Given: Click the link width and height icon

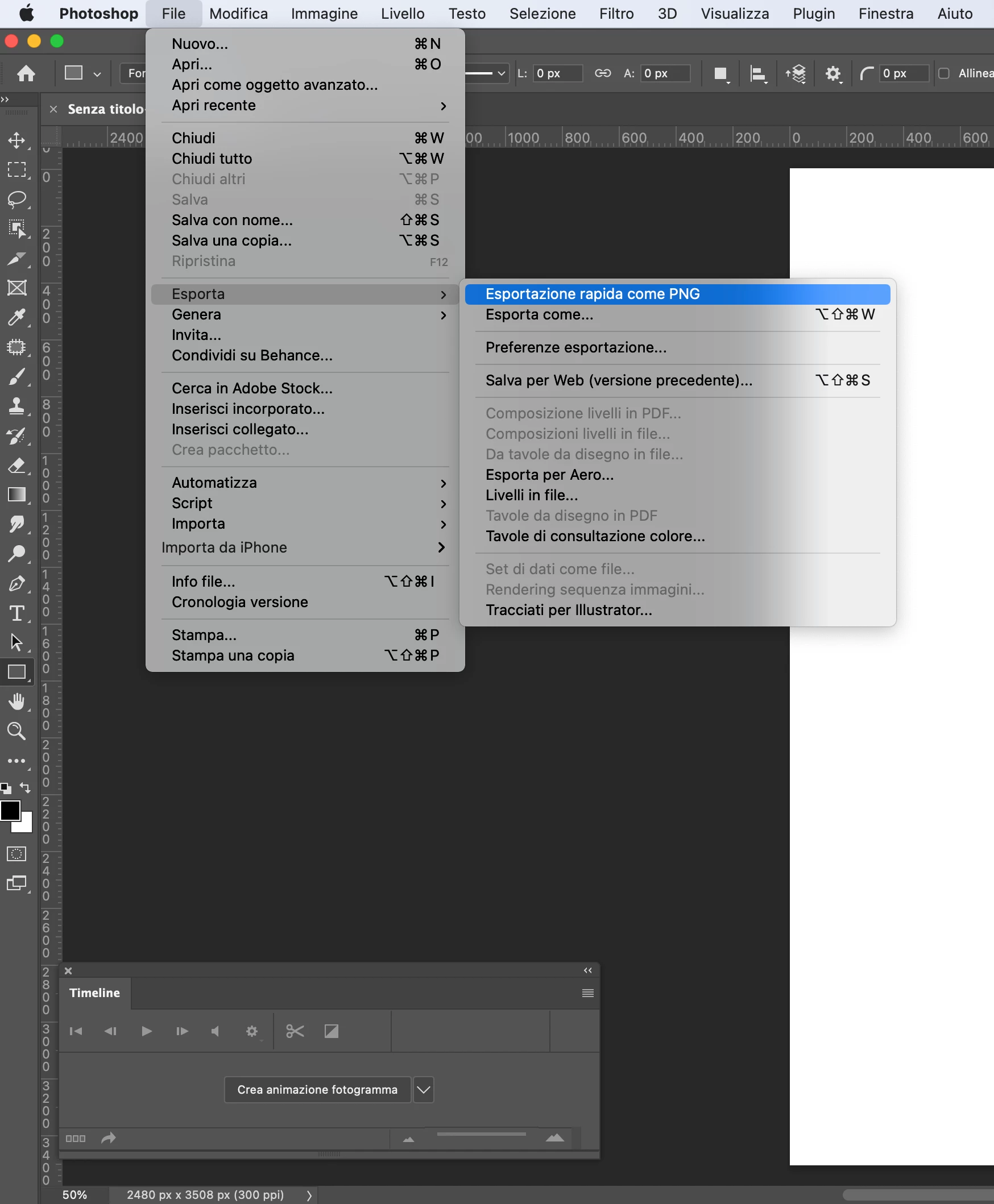Looking at the screenshot, I should [x=602, y=73].
